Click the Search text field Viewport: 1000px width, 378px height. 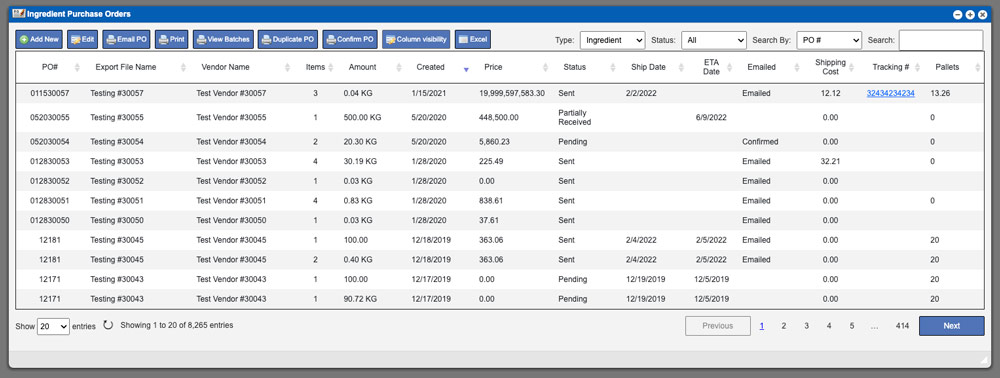[941, 40]
